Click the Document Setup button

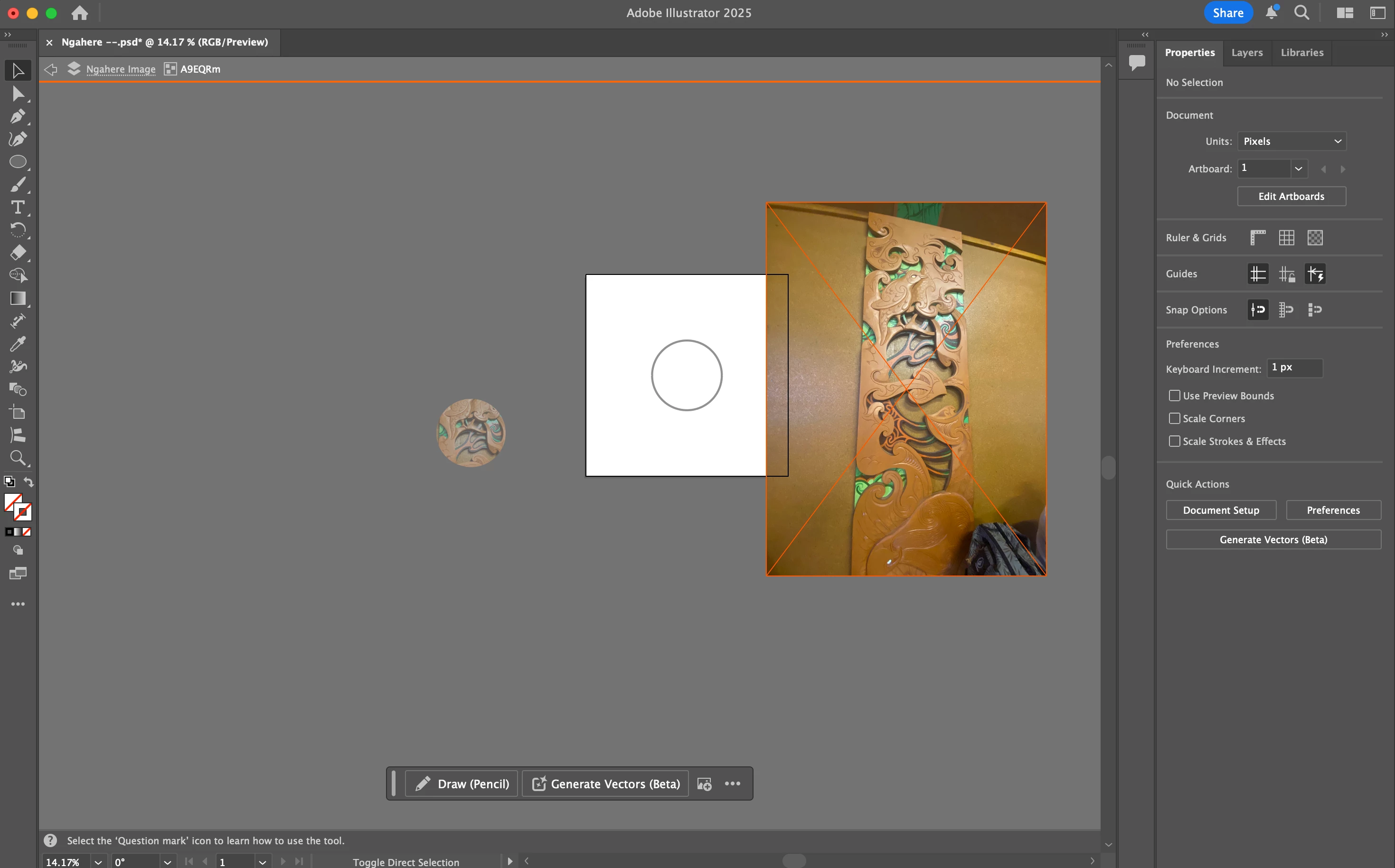coord(1220,510)
